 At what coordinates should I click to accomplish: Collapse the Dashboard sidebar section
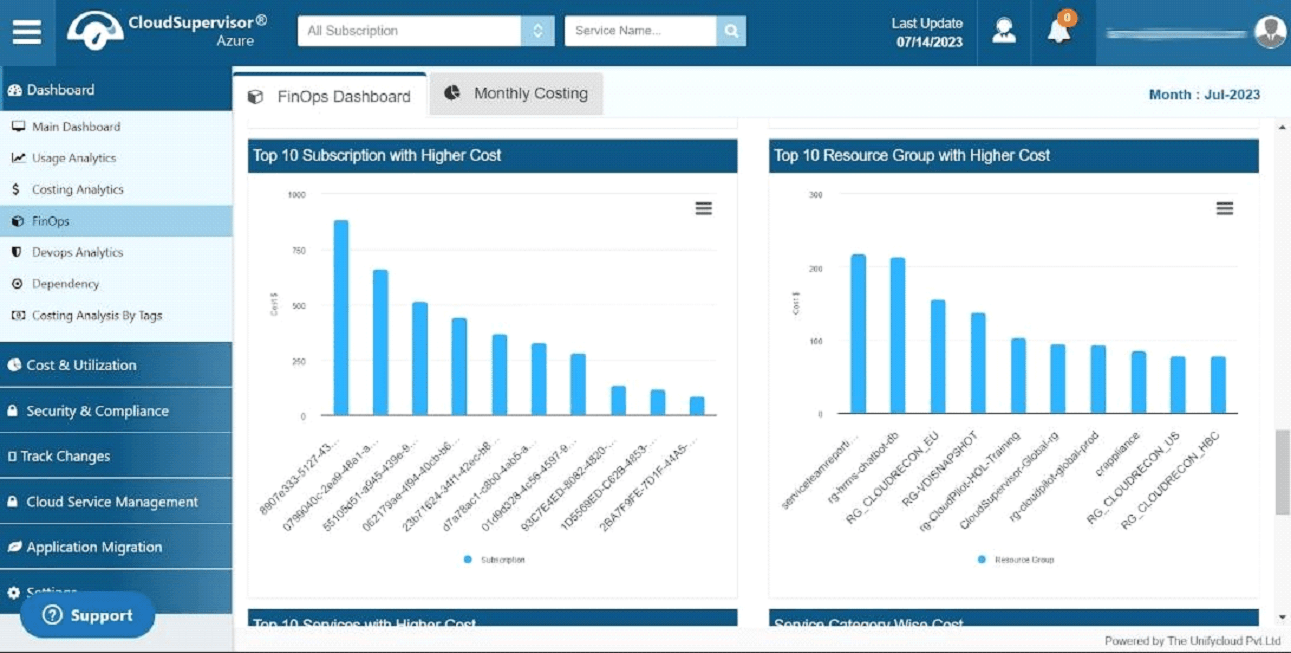tap(116, 90)
